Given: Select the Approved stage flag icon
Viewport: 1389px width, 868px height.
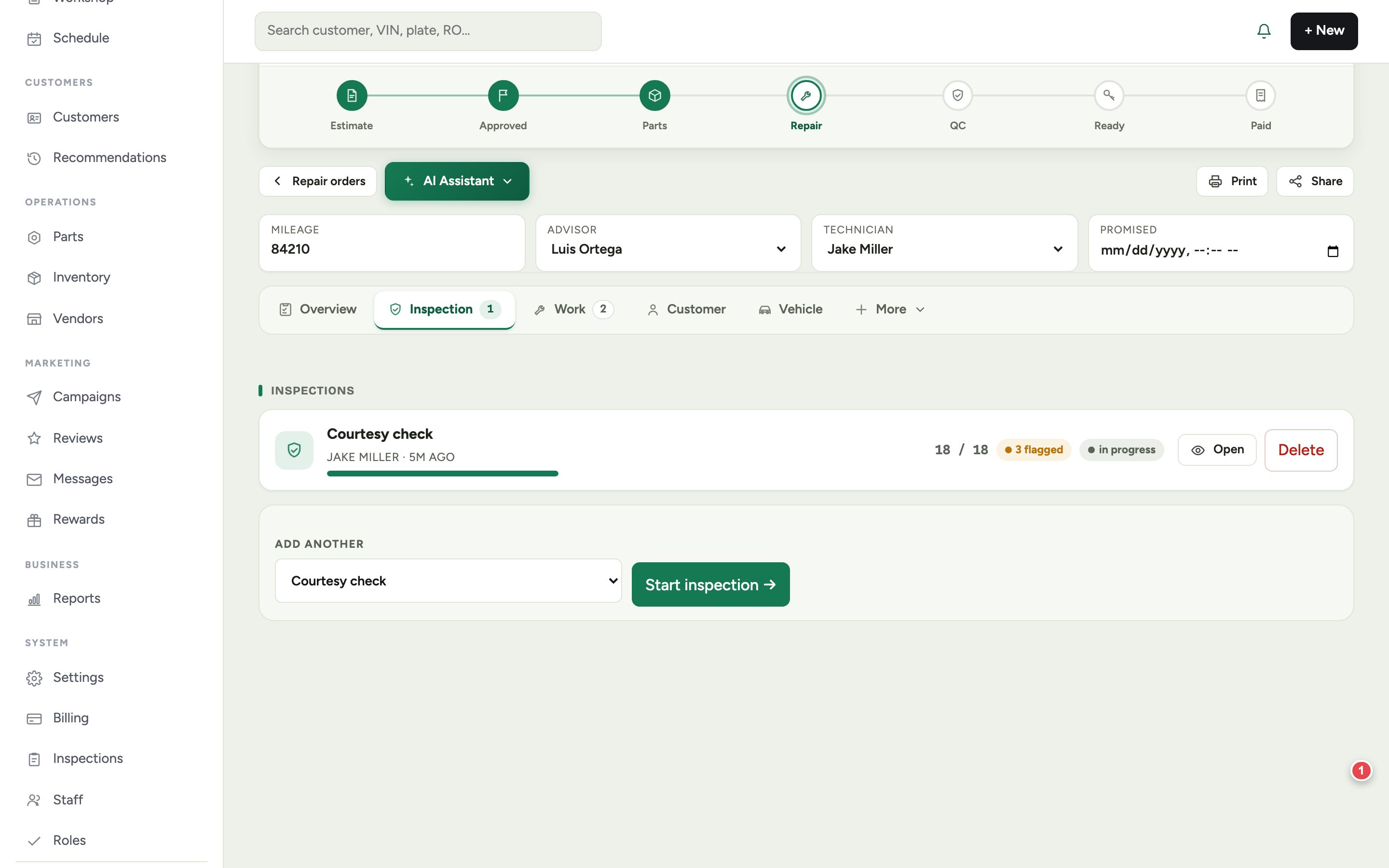Looking at the screenshot, I should 503,95.
